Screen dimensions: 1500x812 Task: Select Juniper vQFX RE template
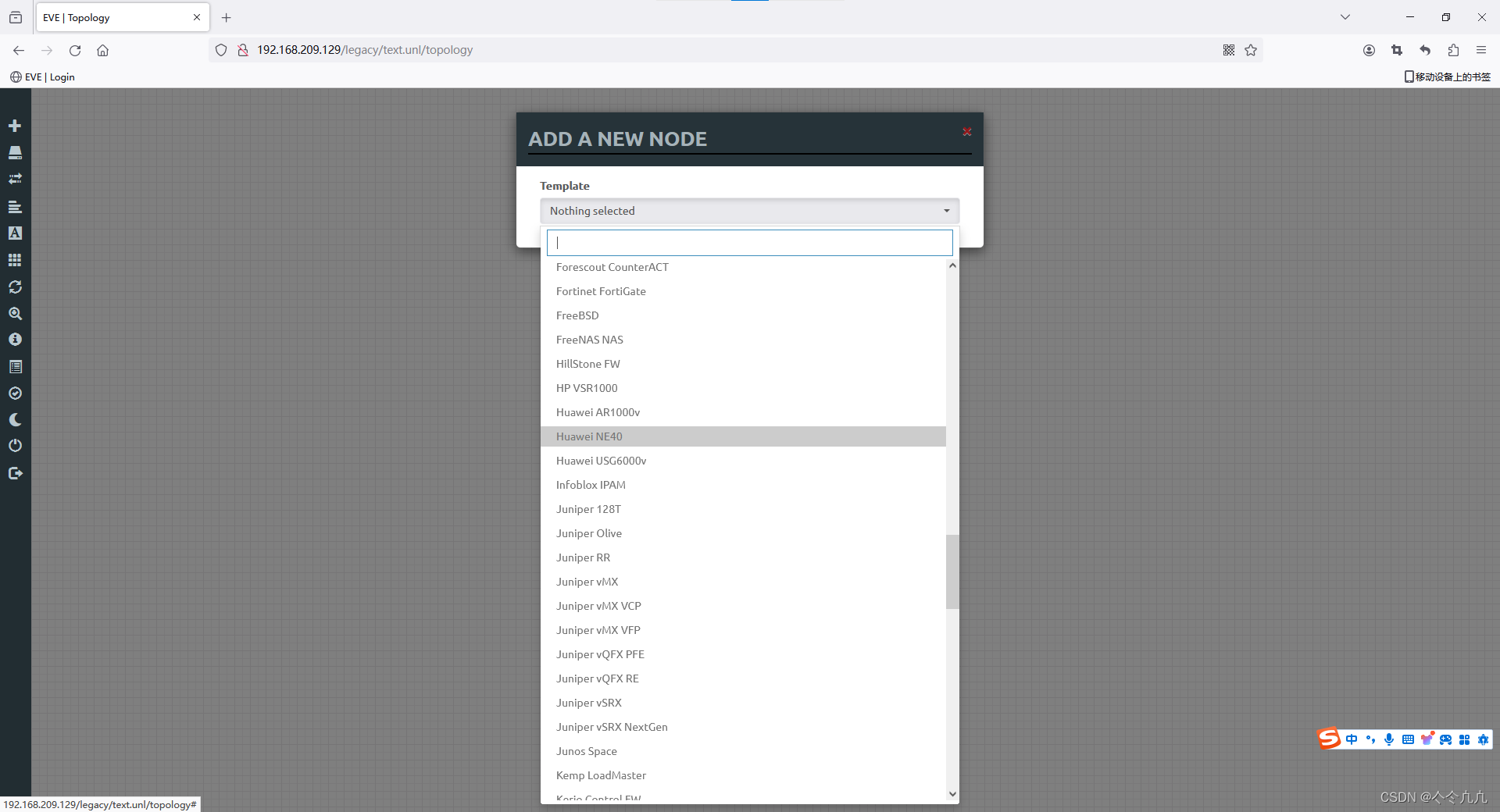(x=743, y=678)
